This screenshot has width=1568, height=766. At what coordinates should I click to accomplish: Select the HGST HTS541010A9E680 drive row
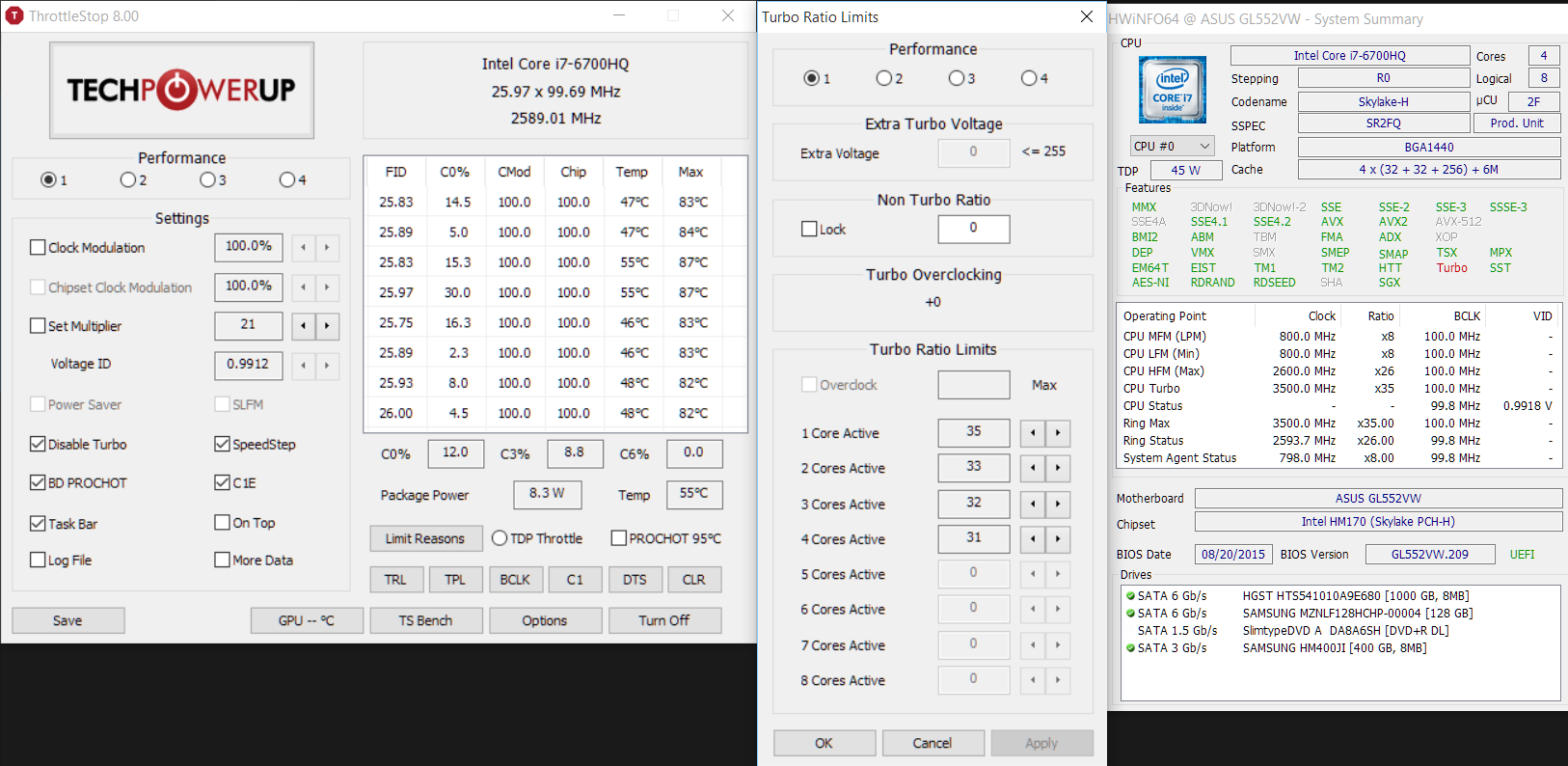coord(1340,596)
